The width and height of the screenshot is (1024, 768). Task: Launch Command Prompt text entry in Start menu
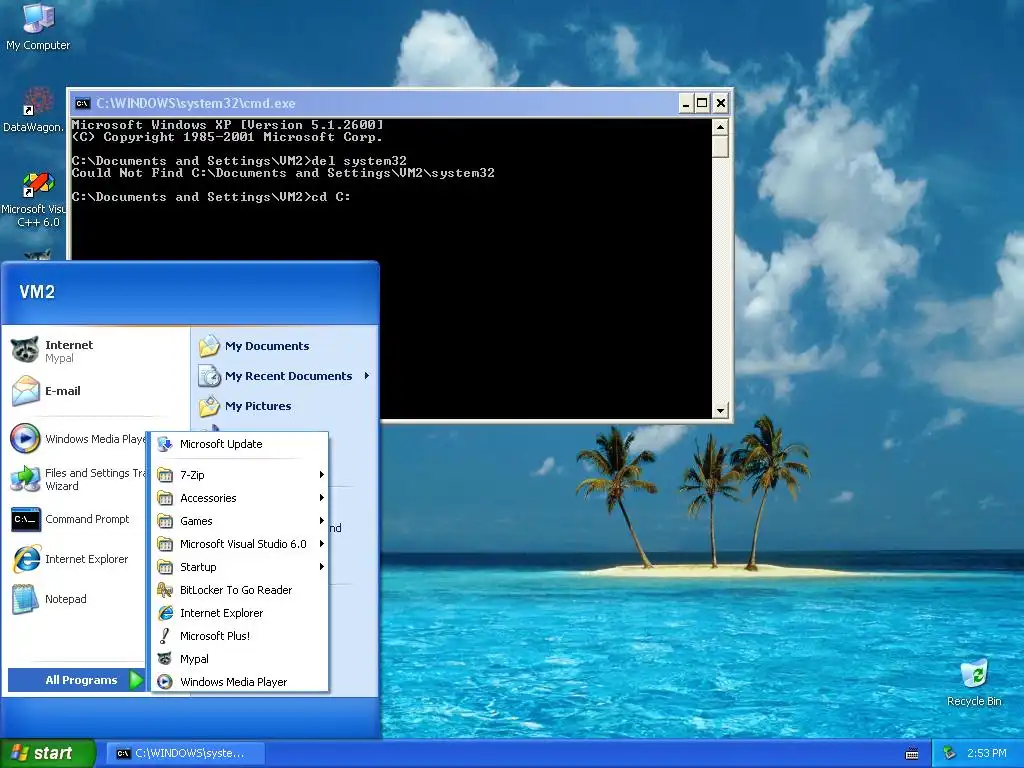87,519
